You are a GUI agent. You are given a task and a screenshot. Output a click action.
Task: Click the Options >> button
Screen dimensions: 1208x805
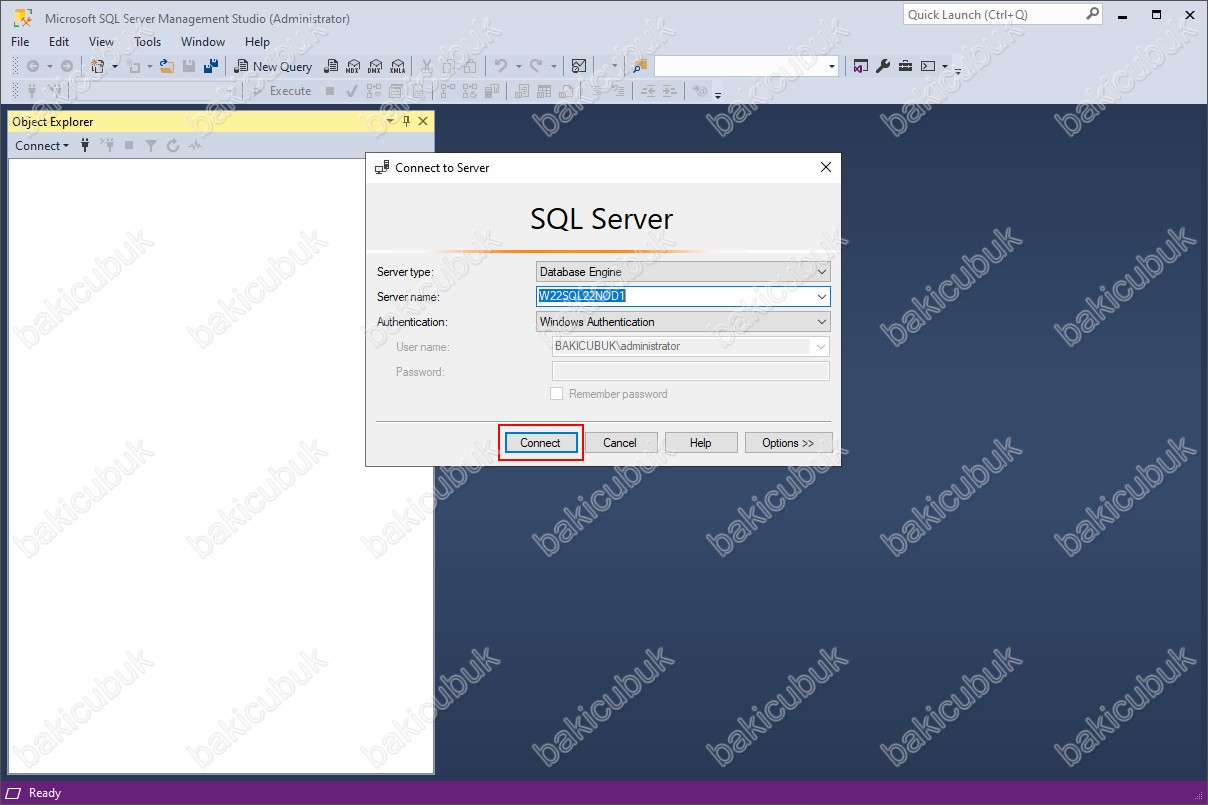pyautogui.click(x=788, y=443)
